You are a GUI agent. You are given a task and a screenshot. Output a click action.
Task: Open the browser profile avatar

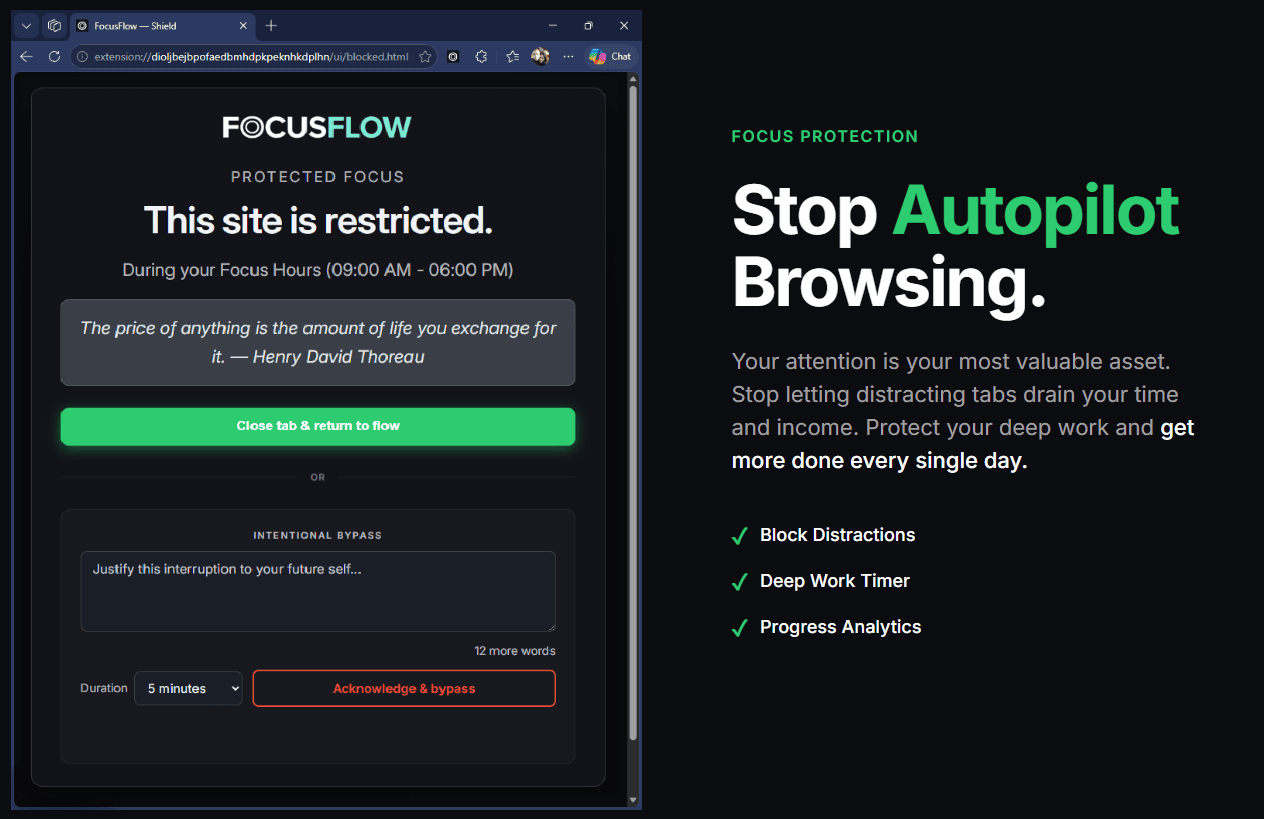[x=540, y=57]
